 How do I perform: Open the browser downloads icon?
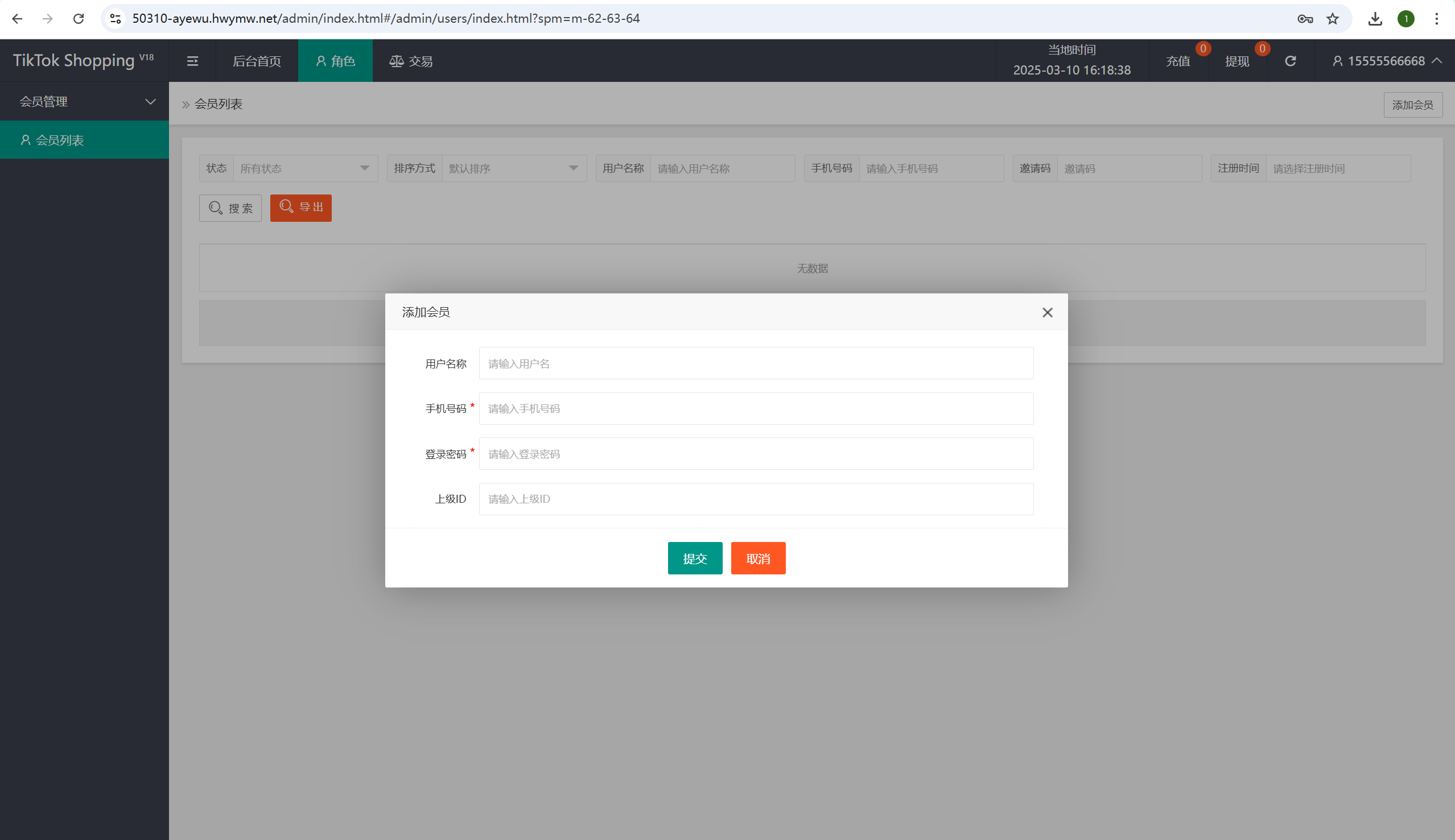click(1375, 18)
